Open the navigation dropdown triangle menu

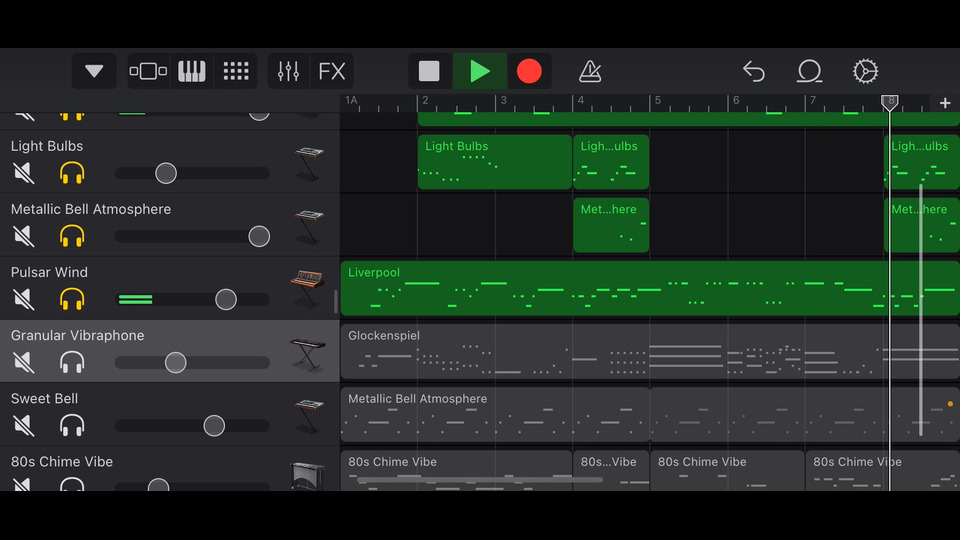[x=94, y=71]
